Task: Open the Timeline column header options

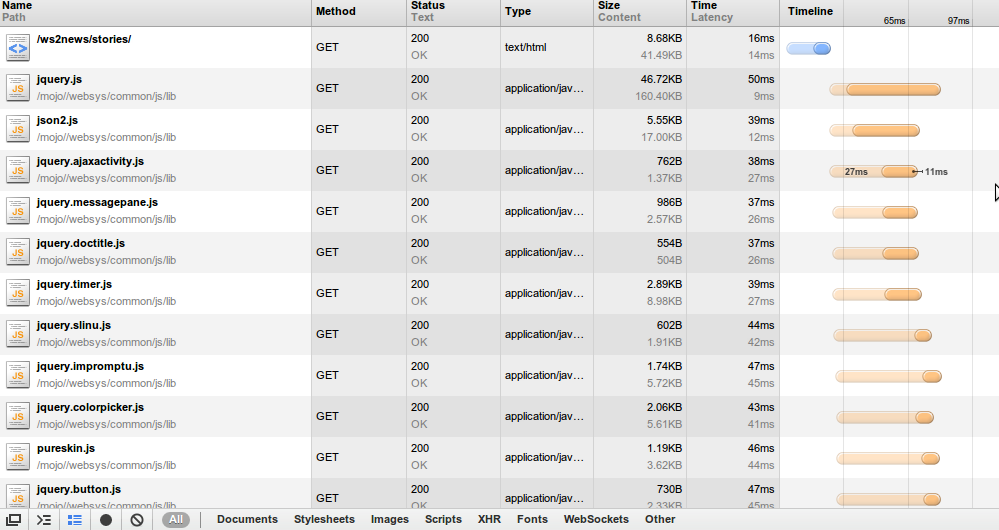Action: [x=810, y=11]
